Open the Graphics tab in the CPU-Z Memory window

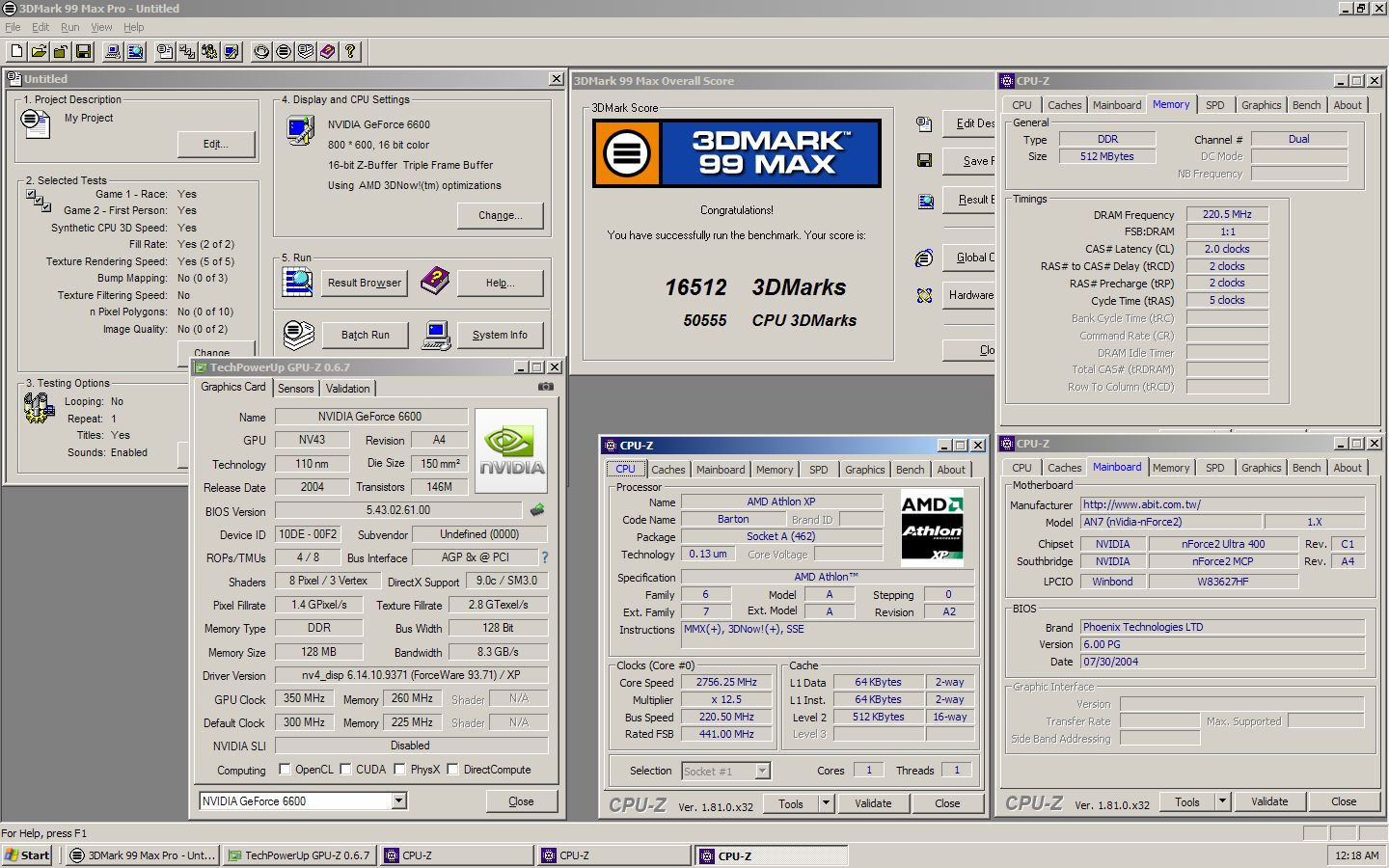[1262, 105]
